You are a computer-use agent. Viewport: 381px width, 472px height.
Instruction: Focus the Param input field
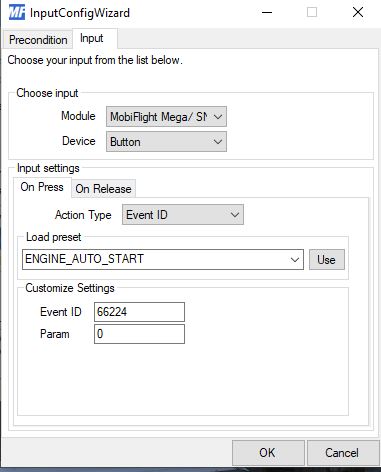point(139,334)
